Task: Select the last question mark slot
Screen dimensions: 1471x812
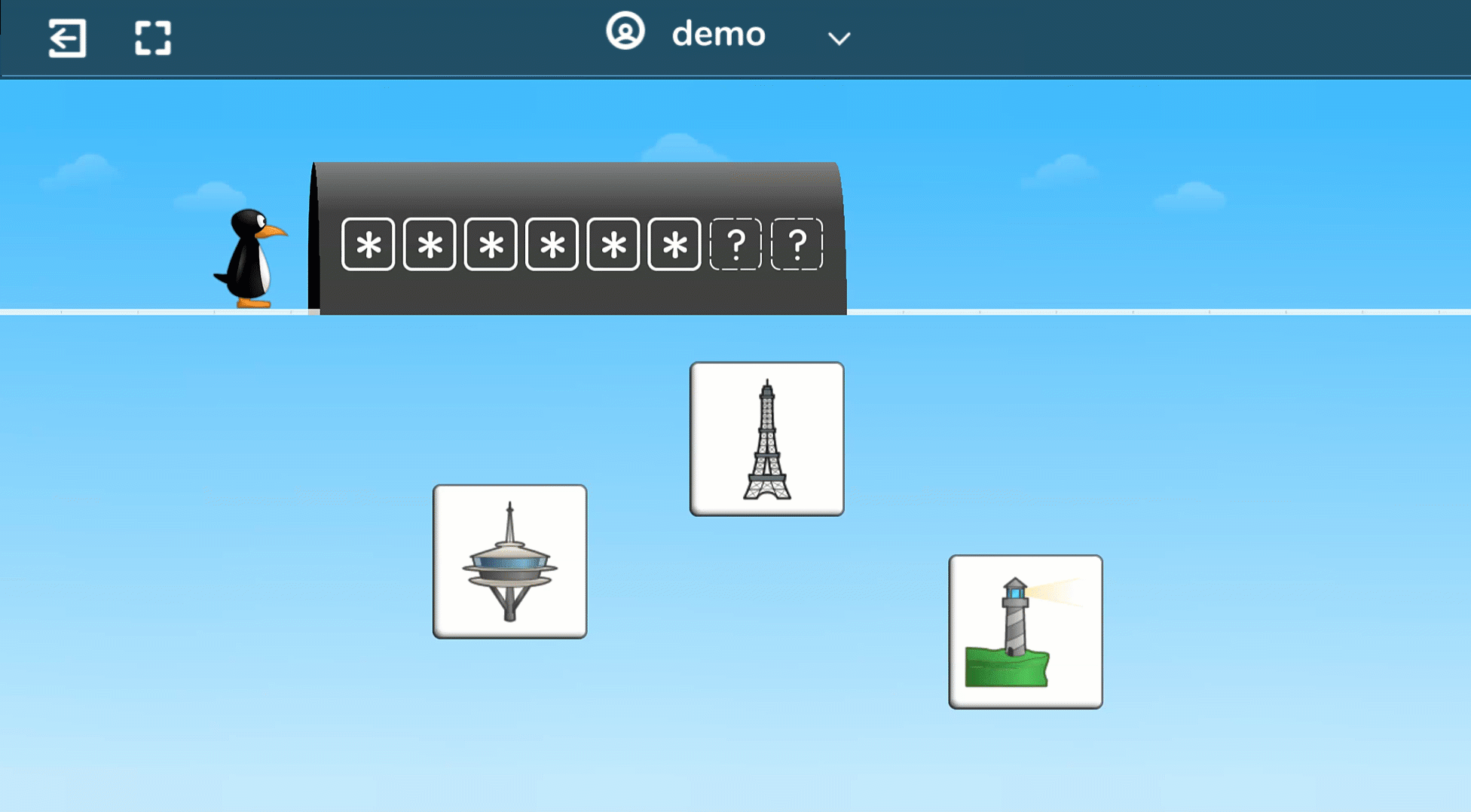Action: tap(797, 245)
